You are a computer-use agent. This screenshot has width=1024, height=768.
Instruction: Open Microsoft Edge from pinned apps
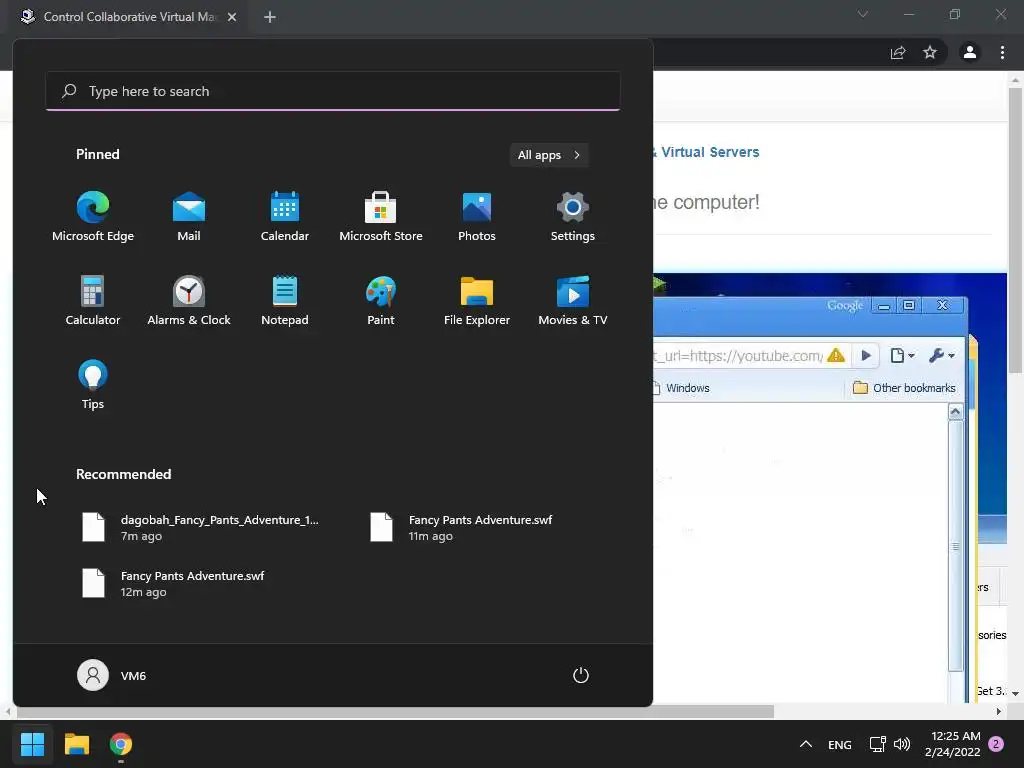[x=93, y=217]
